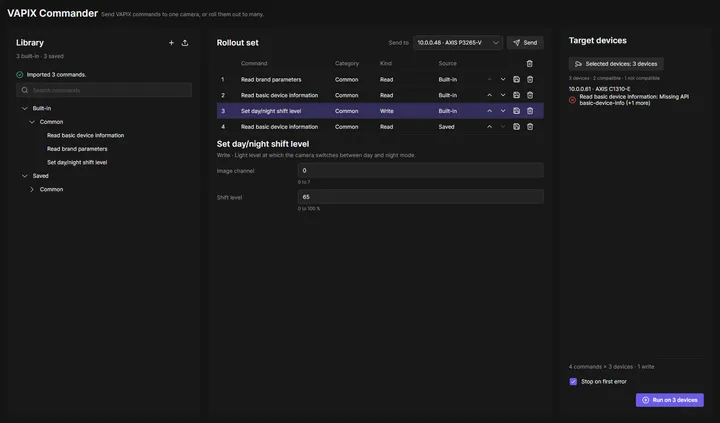Click the Category column header

(x=347, y=63)
